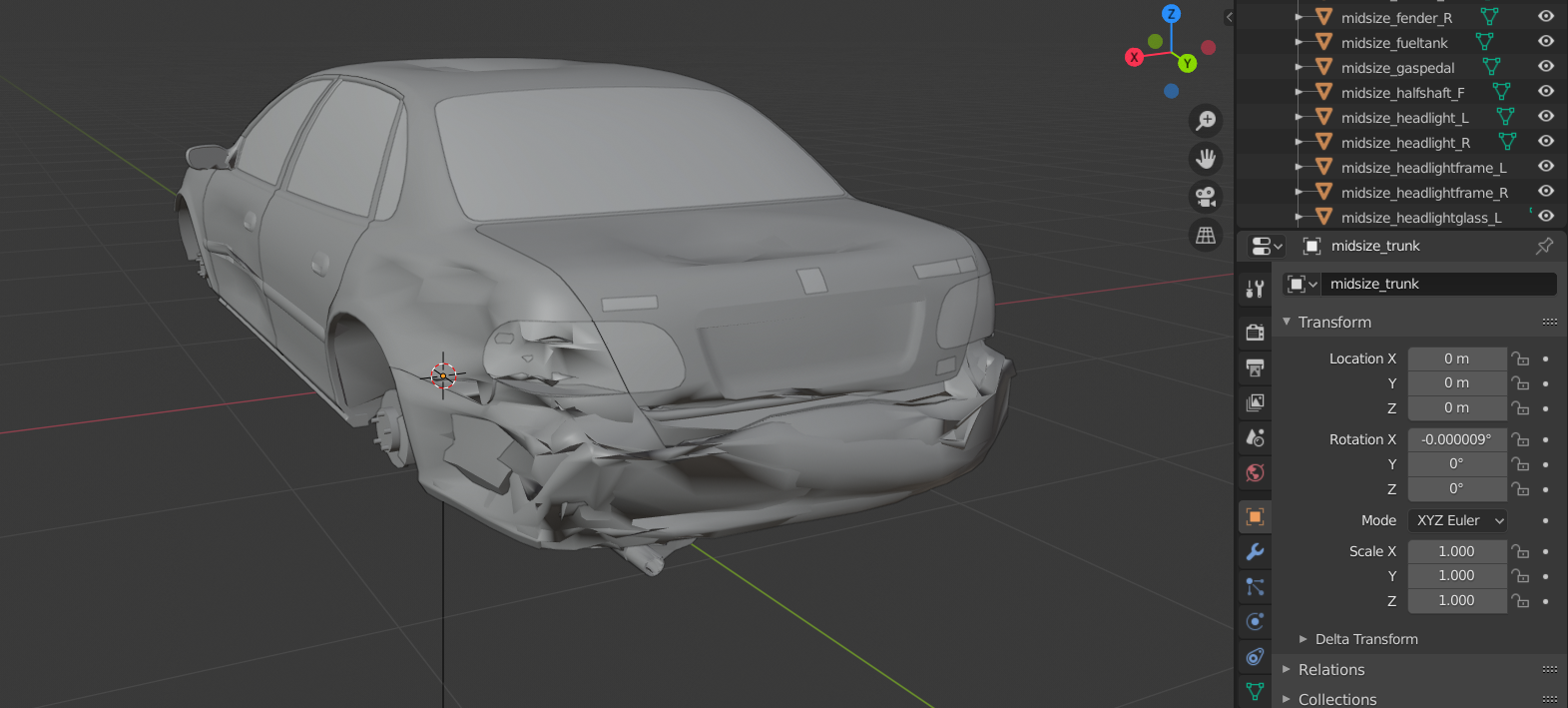1568x708 pixels.
Task: Click mesh data icon of midsize_halfshaft_F
Action: pyautogui.click(x=1501, y=92)
